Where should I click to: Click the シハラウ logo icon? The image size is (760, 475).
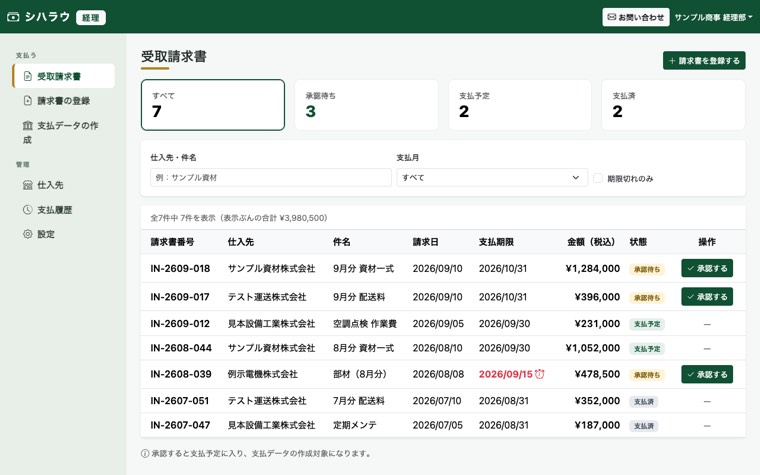(x=13, y=17)
